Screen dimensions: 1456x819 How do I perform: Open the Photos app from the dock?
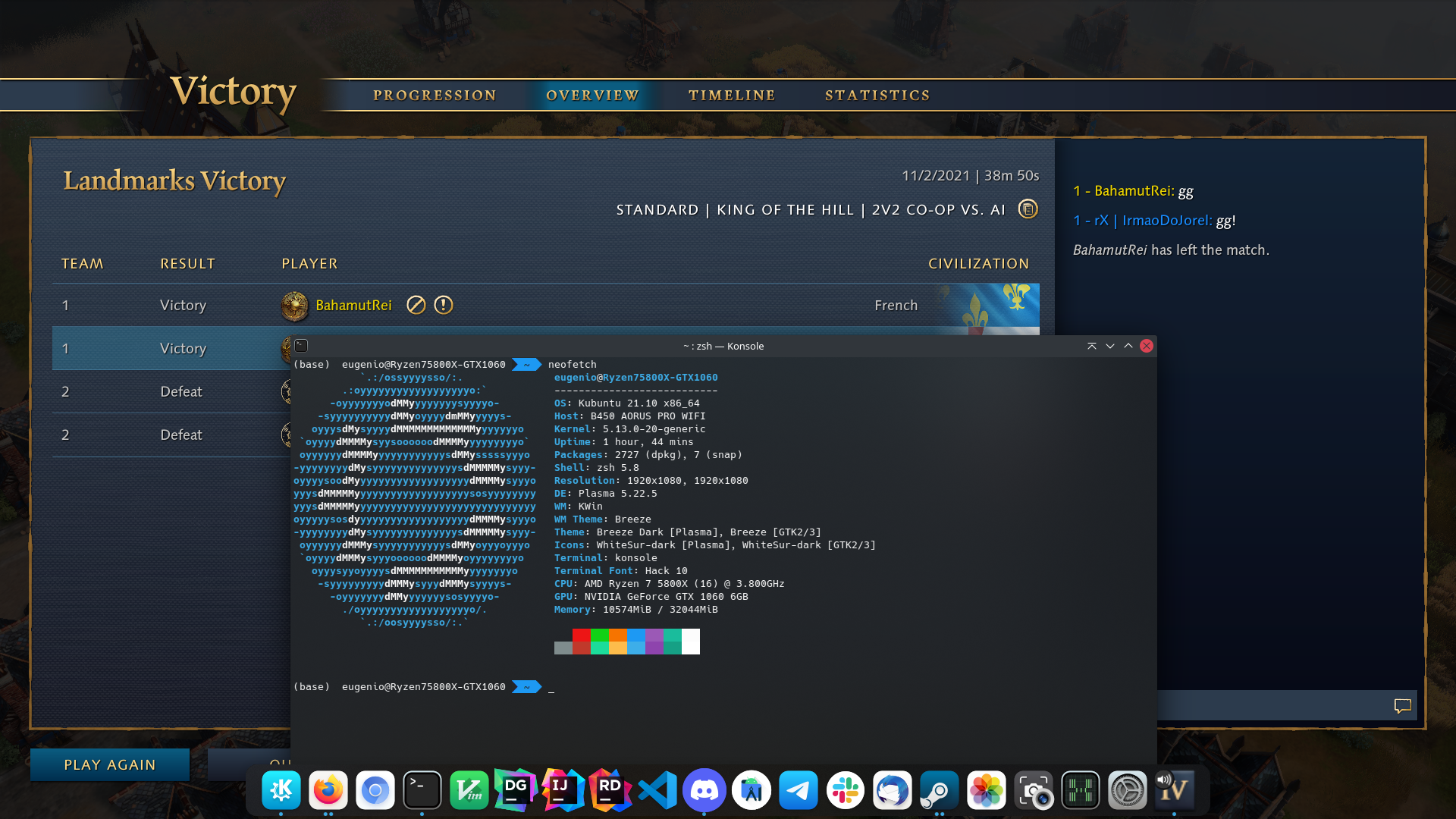click(x=987, y=790)
